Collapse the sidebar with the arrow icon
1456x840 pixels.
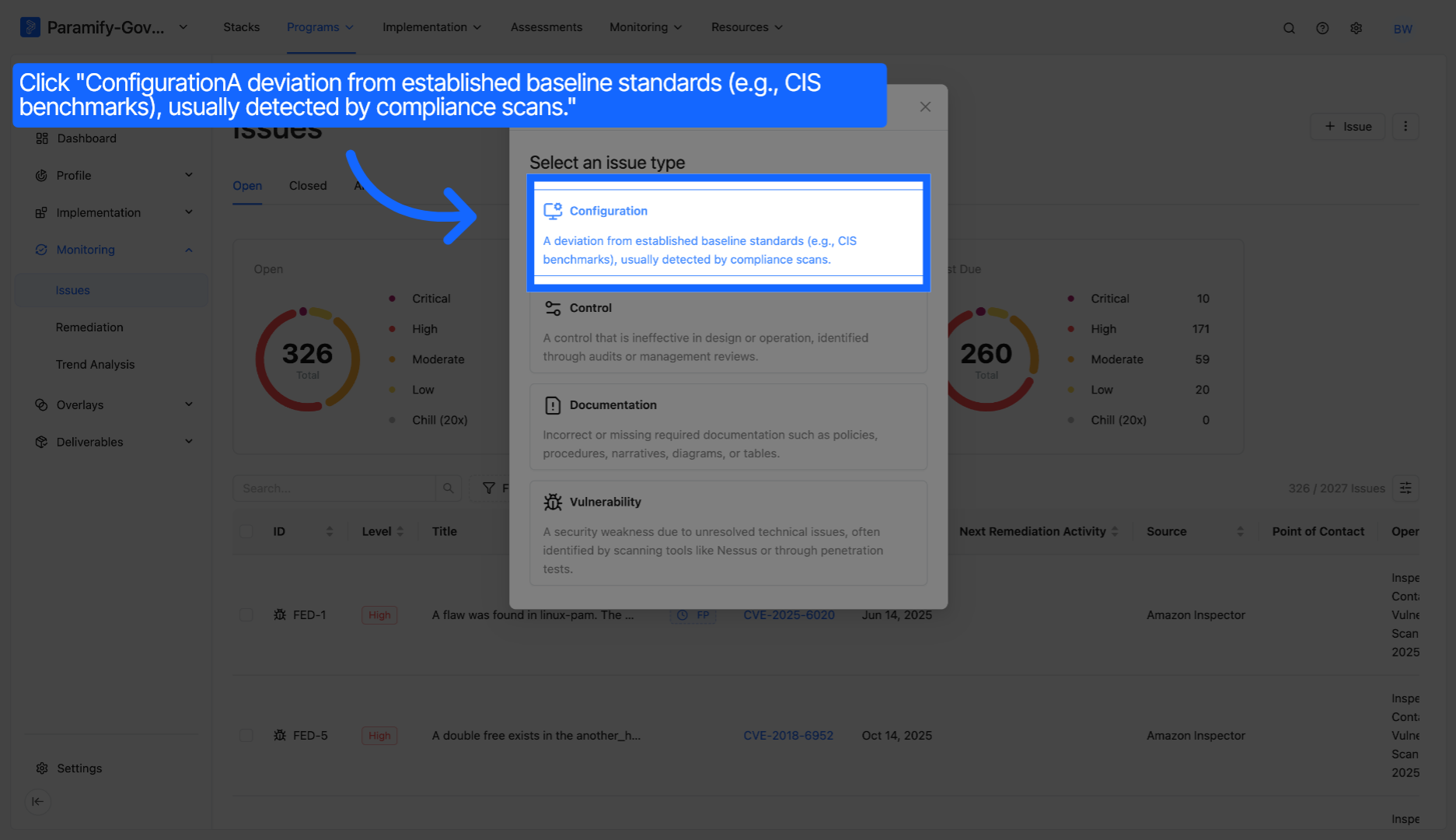tap(38, 801)
